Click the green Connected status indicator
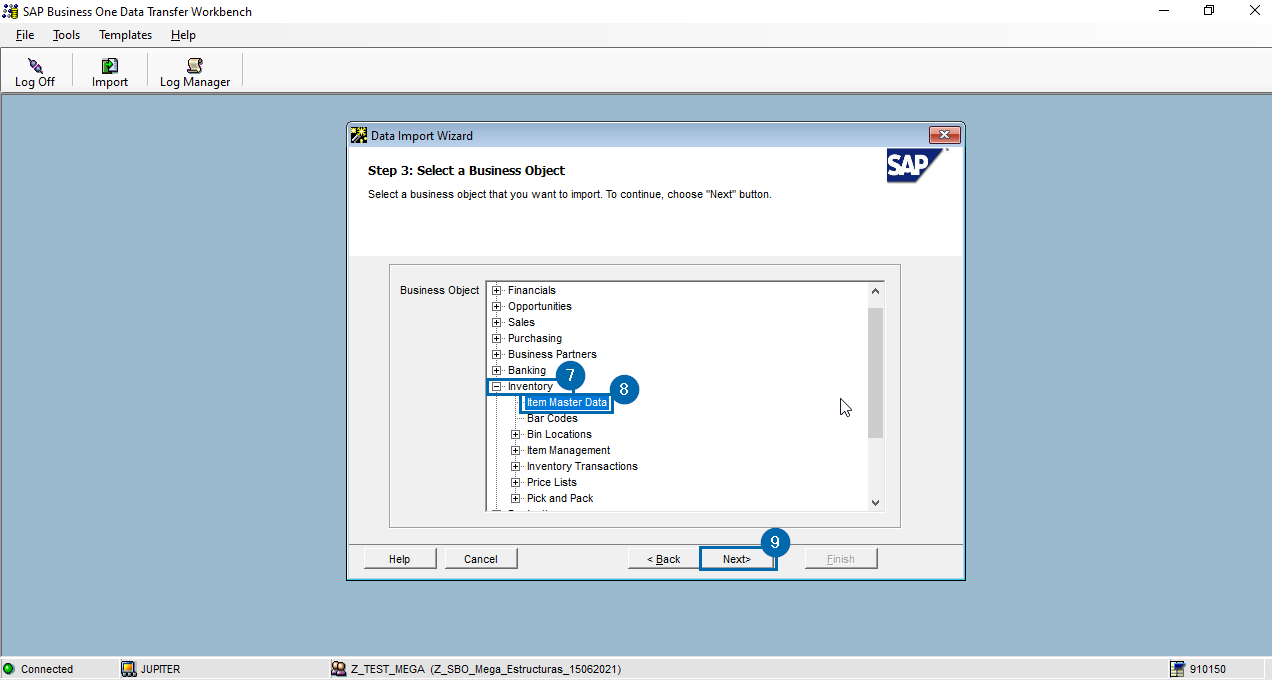Image resolution: width=1272 pixels, height=680 pixels. [9, 669]
